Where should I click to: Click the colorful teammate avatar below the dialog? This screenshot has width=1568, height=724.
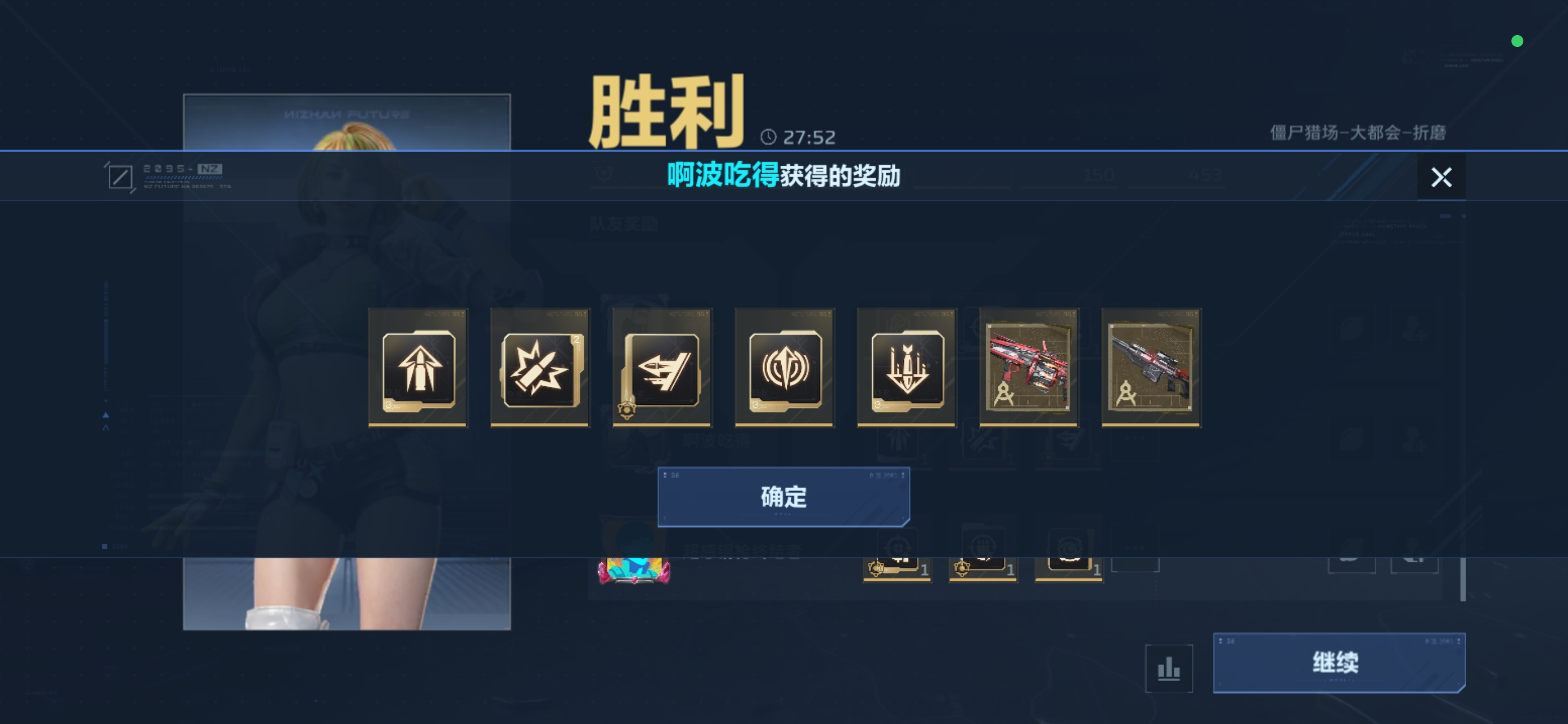[634, 571]
